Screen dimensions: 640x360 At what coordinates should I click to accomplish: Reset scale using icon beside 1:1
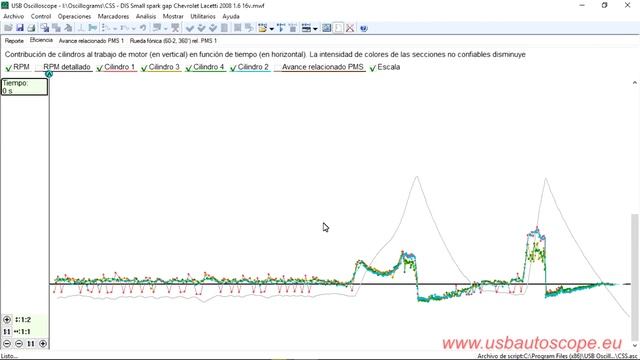[x=7, y=331]
